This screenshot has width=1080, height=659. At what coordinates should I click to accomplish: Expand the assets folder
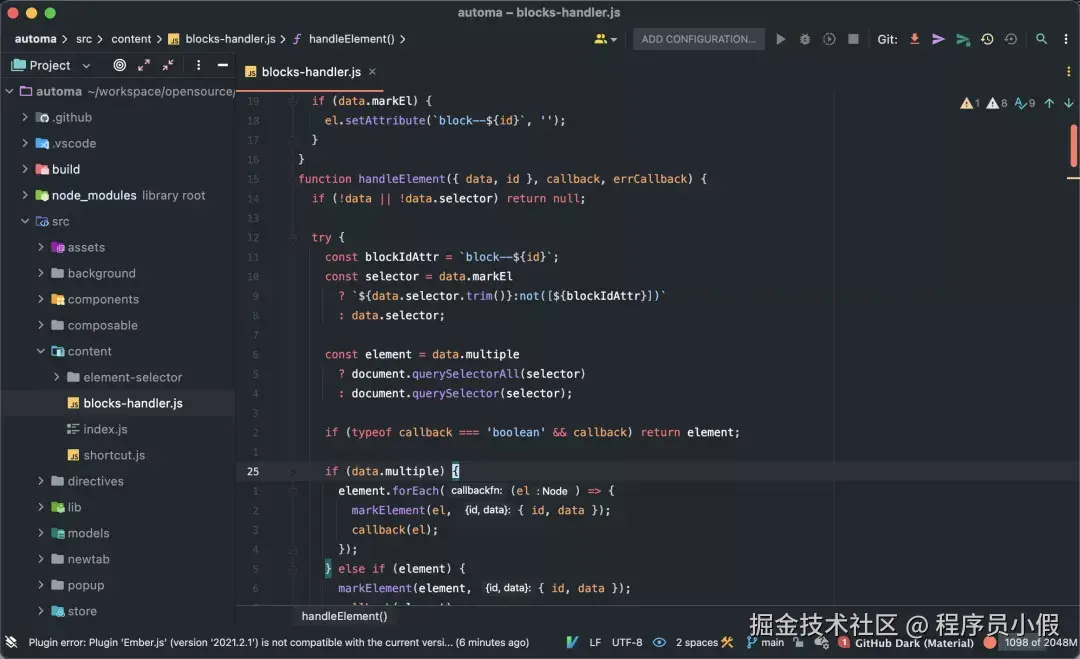pos(41,247)
